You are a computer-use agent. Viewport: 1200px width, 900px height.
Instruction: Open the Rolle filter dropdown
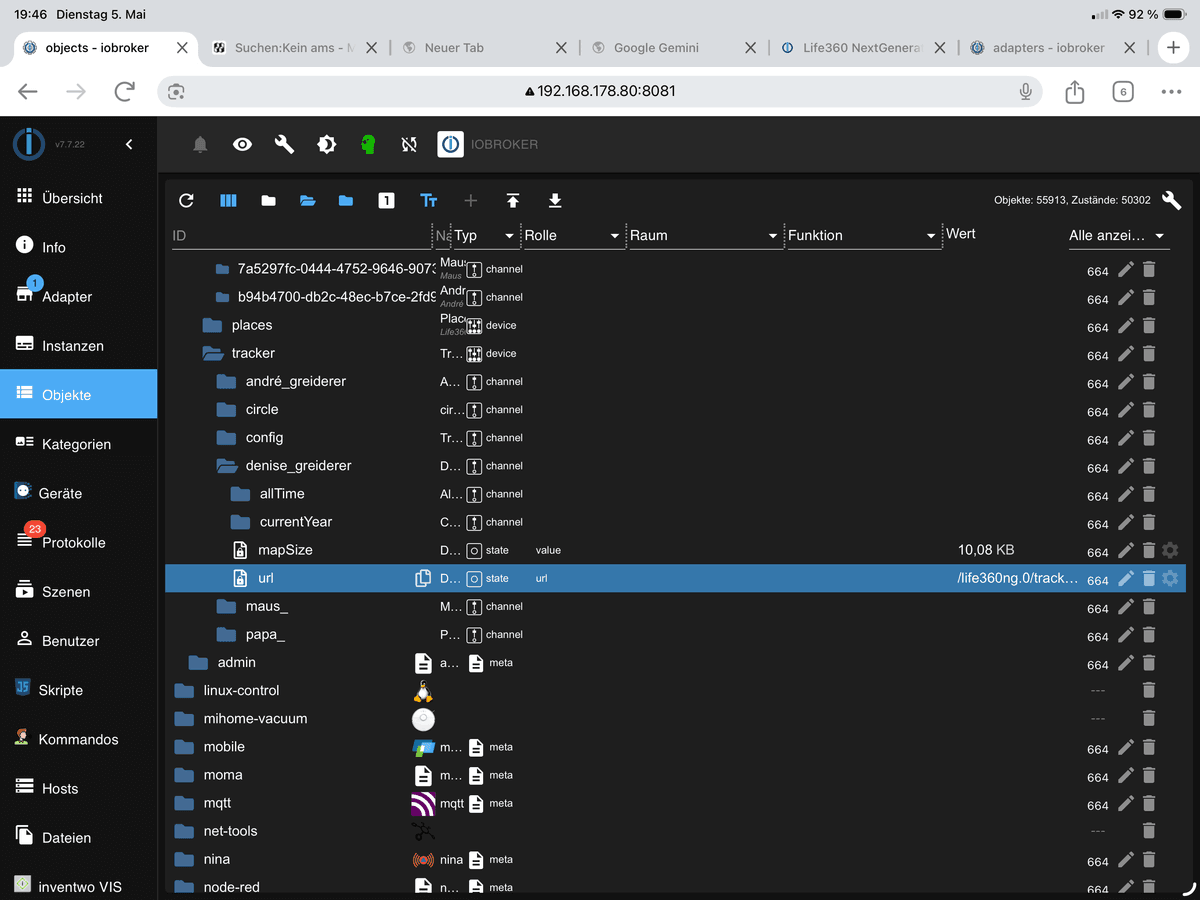tap(572, 236)
